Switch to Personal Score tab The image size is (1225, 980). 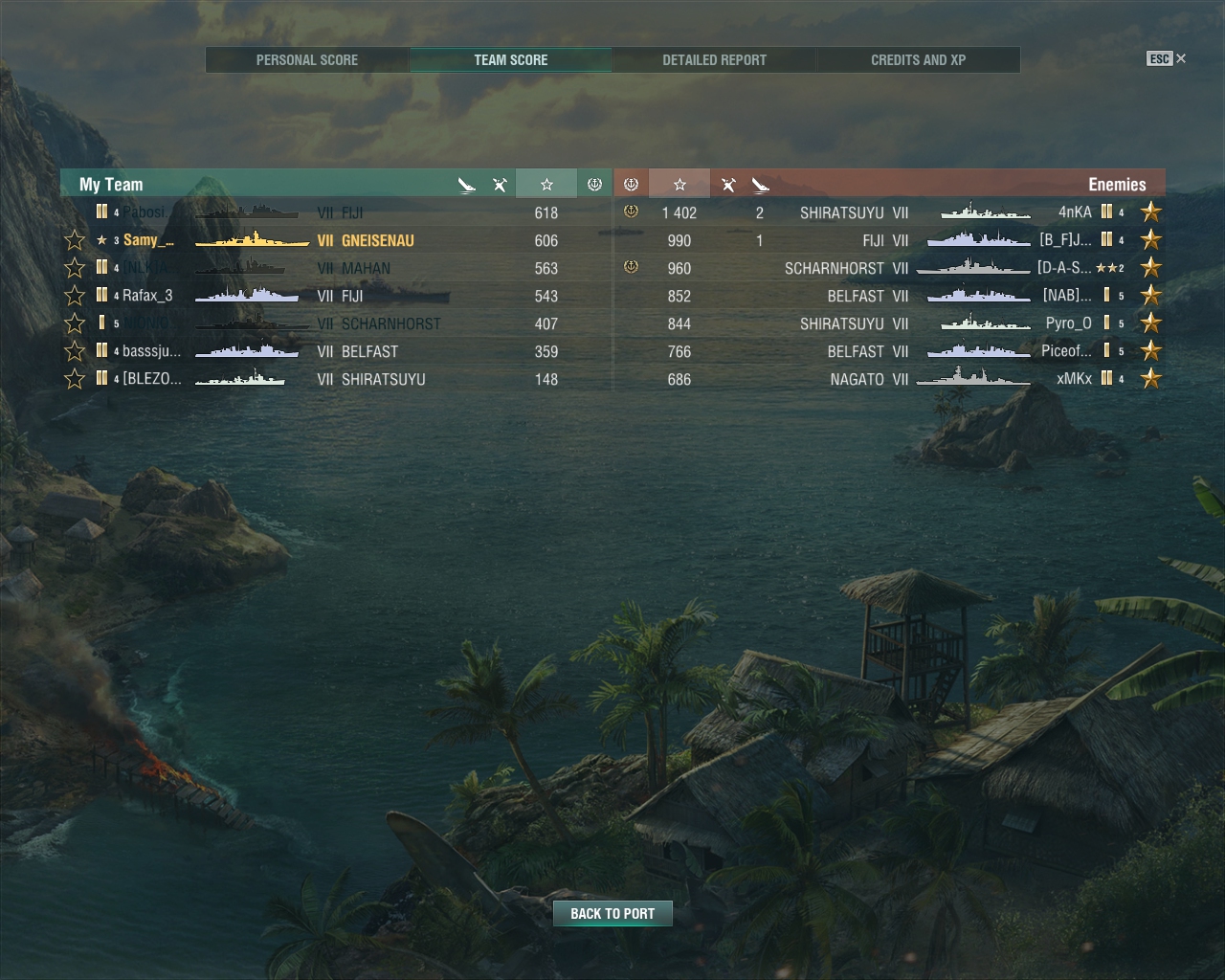tap(307, 59)
